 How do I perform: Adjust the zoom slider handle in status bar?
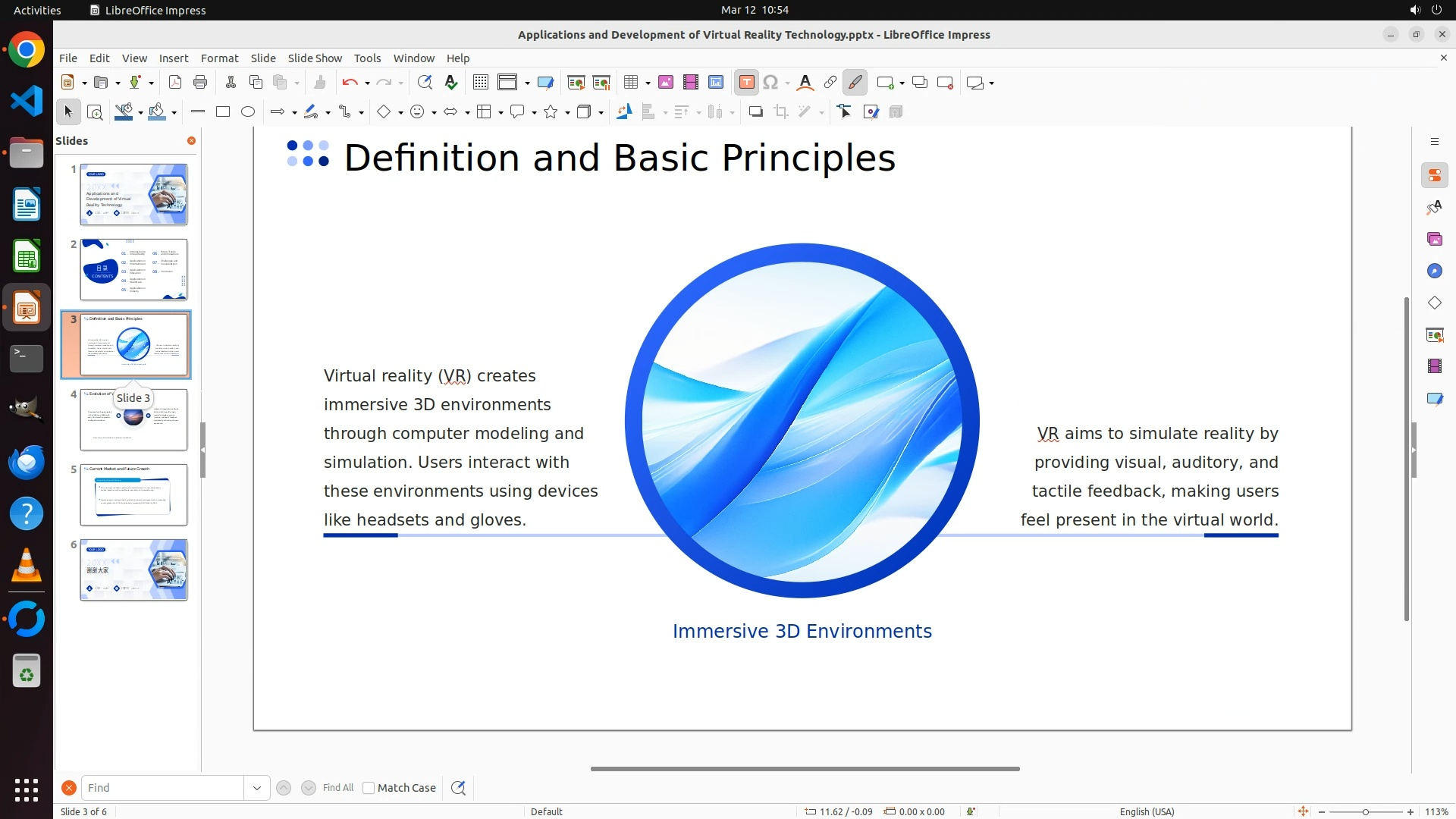(1365, 812)
